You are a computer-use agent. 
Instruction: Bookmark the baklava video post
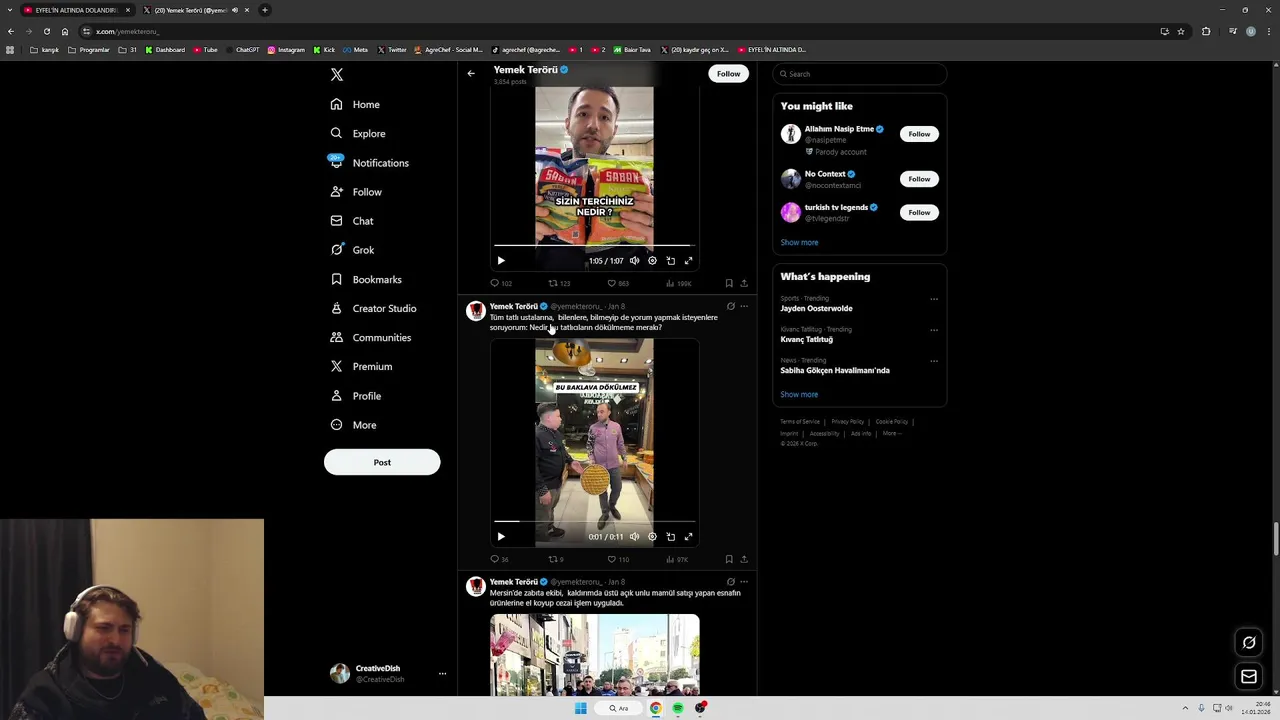coord(729,559)
